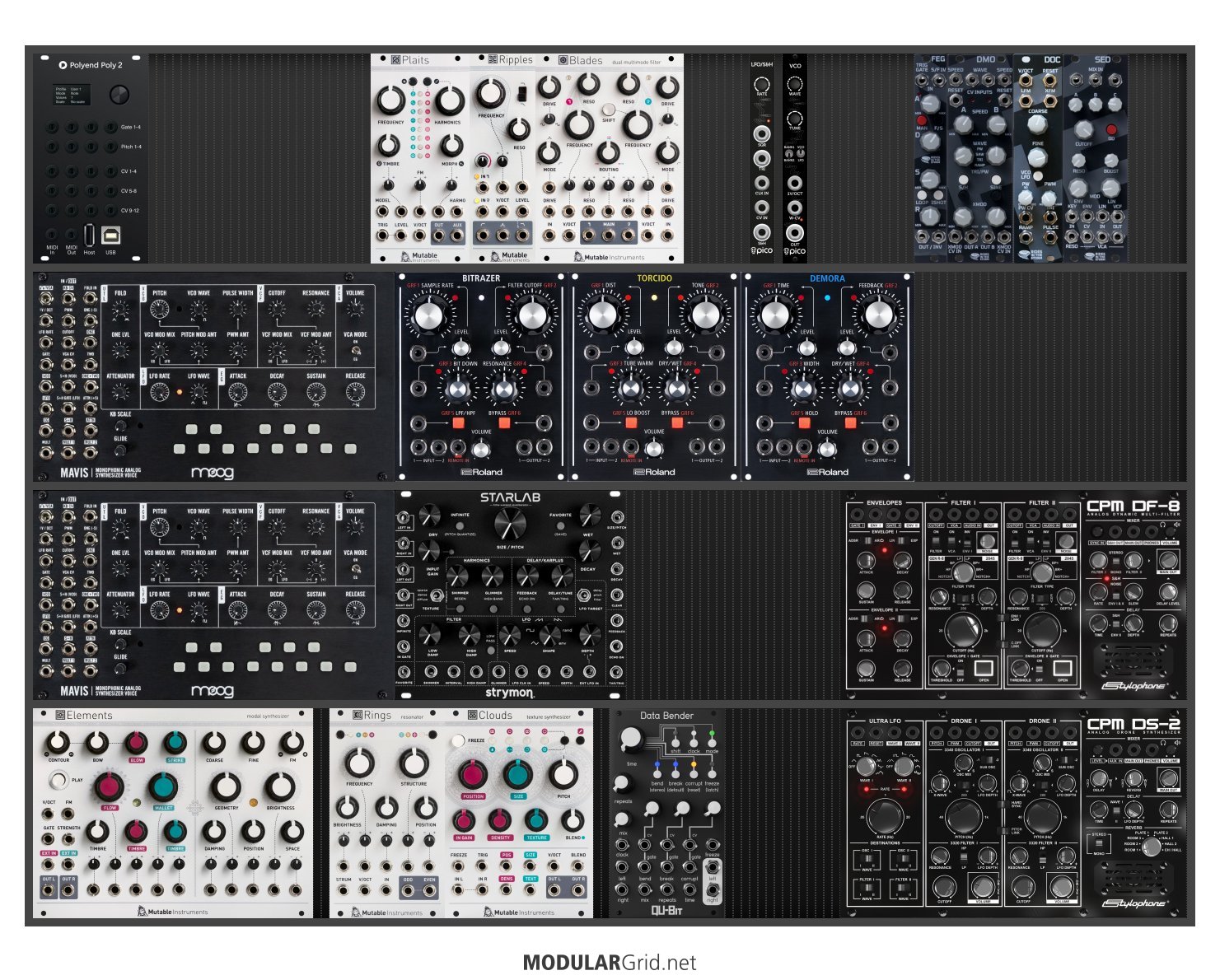Click the Bitrazer SAMPLE RATE knob

[431, 316]
